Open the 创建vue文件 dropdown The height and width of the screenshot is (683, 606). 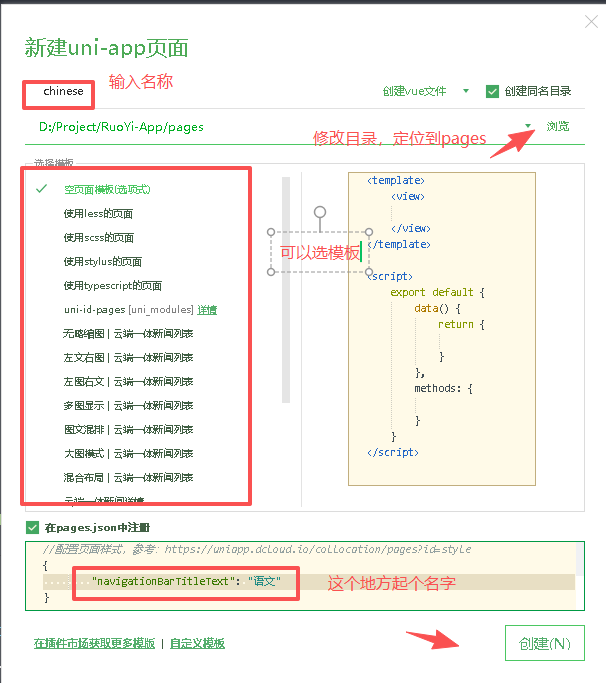(465, 91)
